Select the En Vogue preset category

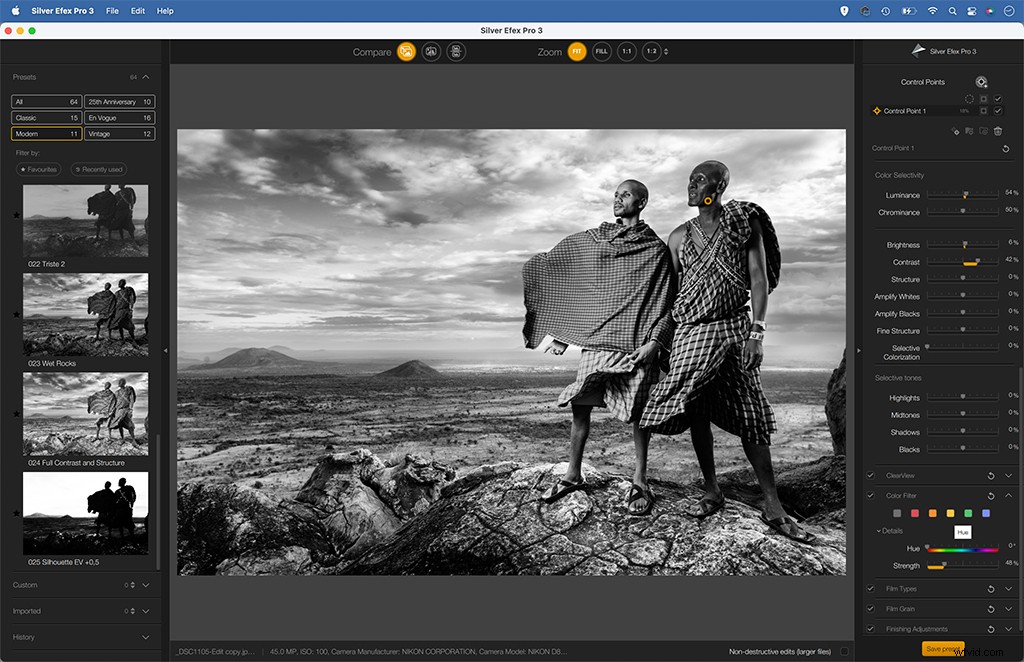[x=118, y=117]
